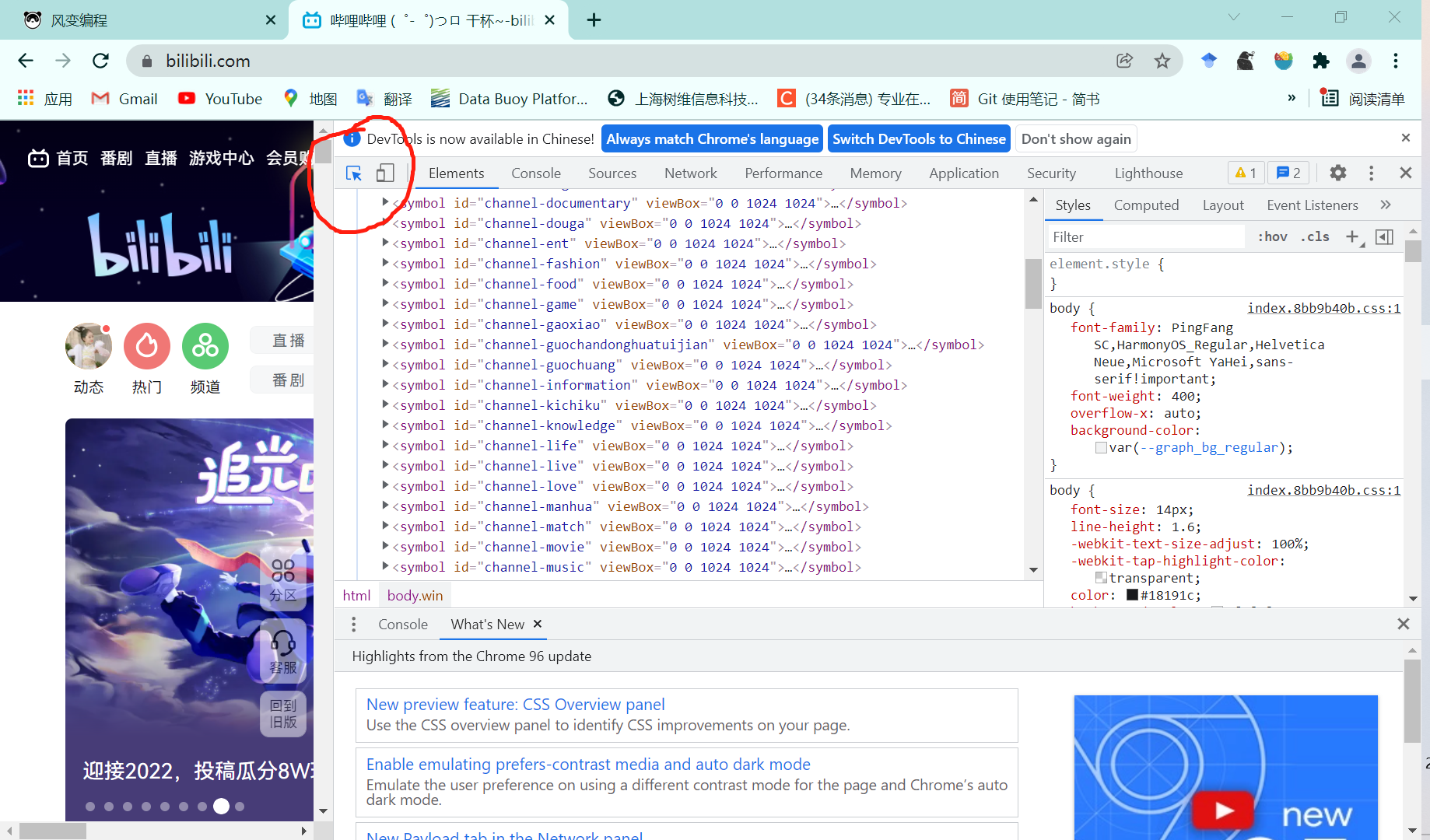The width and height of the screenshot is (1430, 840).
Task: Show hidden bookmarks overflow chevron
Action: click(x=1292, y=98)
